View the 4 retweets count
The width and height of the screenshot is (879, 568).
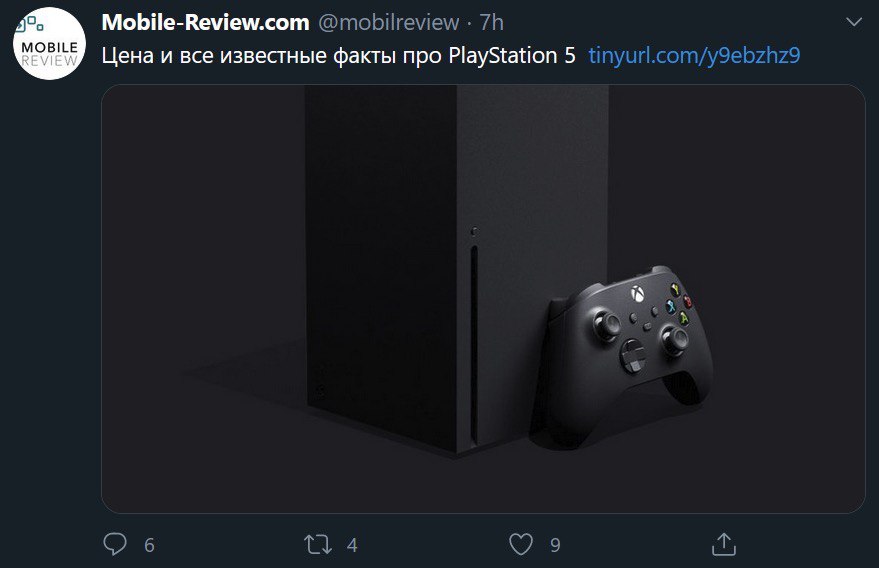point(352,545)
